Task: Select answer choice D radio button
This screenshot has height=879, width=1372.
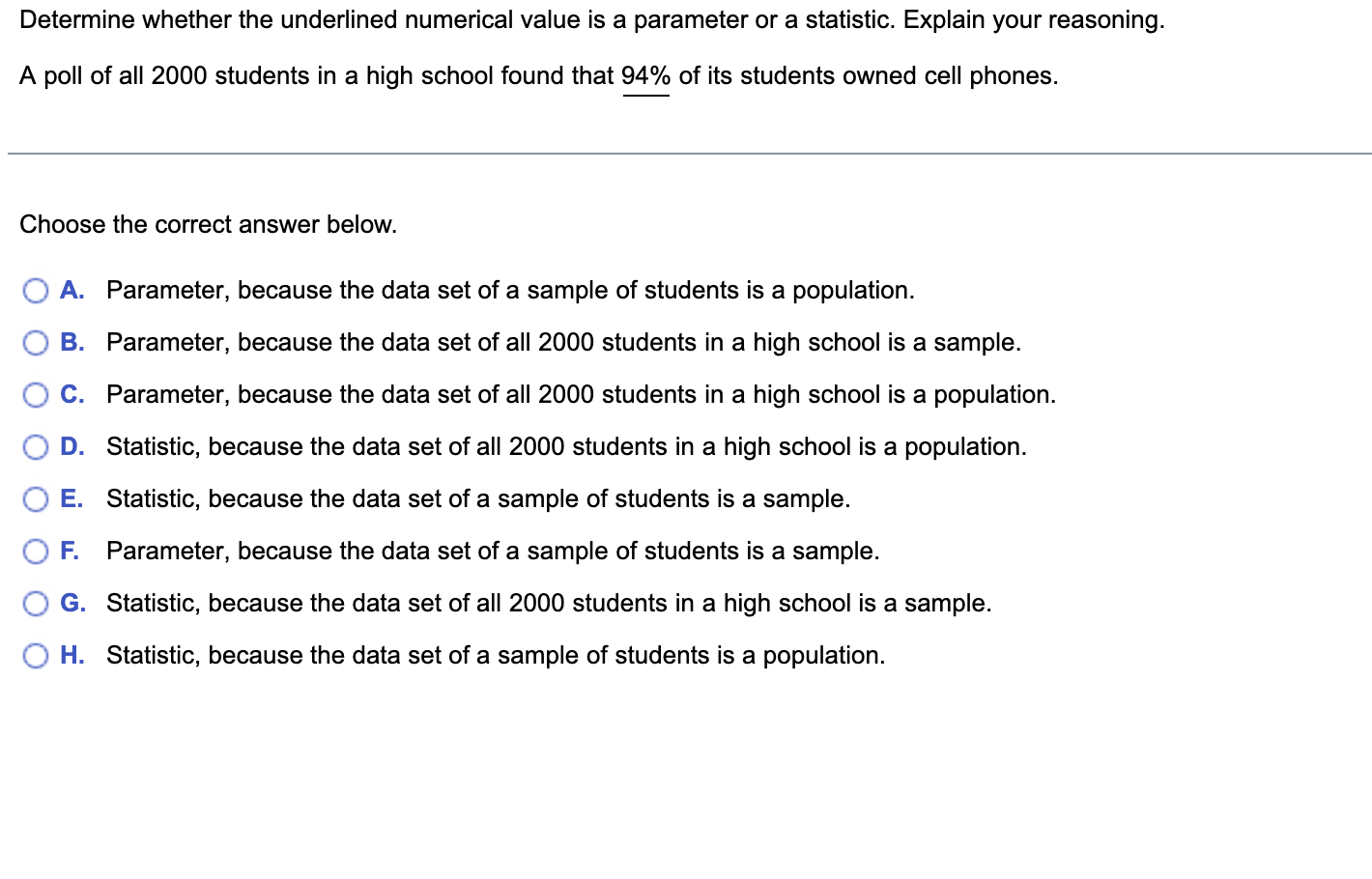Action: click(36, 446)
